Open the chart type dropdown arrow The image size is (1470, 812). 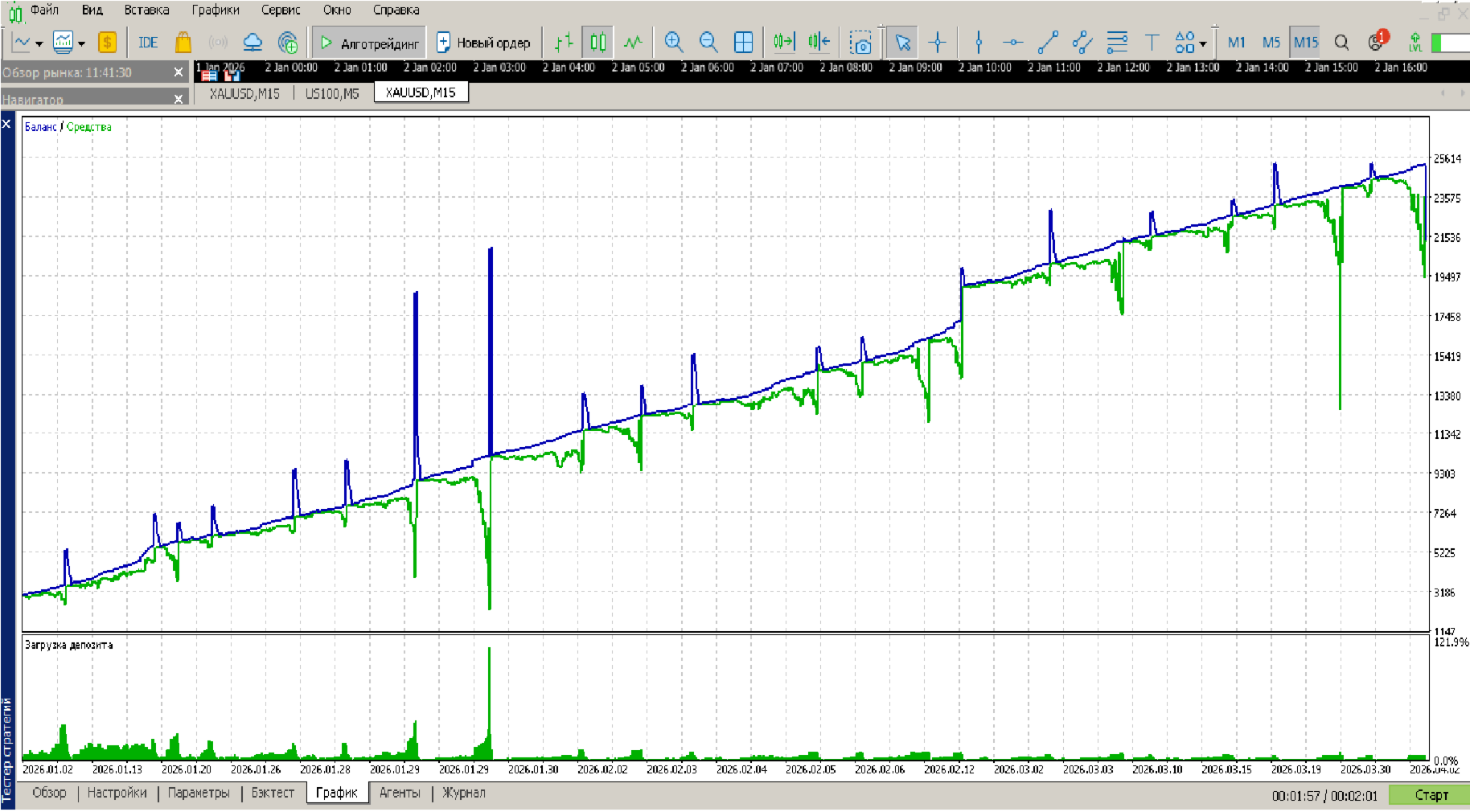39,43
